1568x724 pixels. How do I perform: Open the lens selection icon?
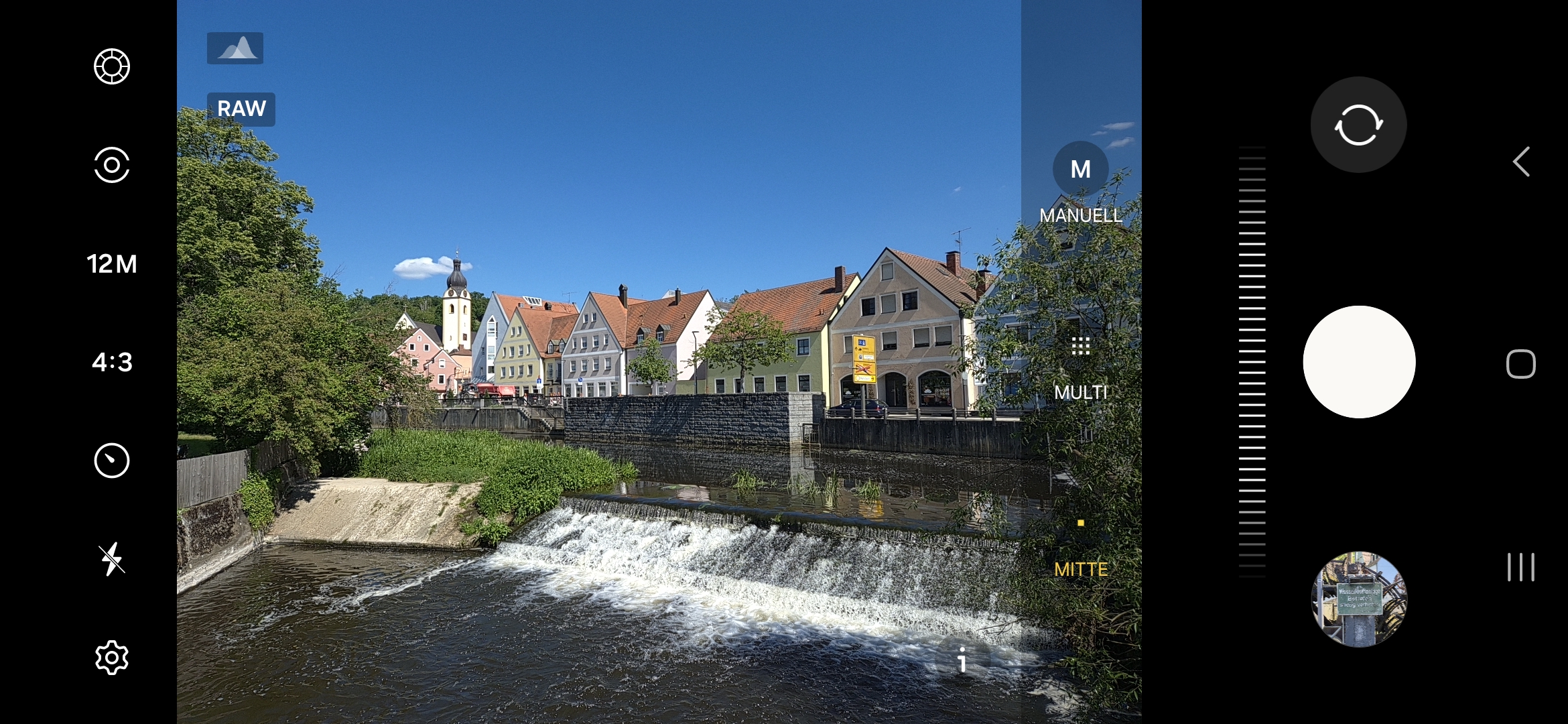(111, 66)
